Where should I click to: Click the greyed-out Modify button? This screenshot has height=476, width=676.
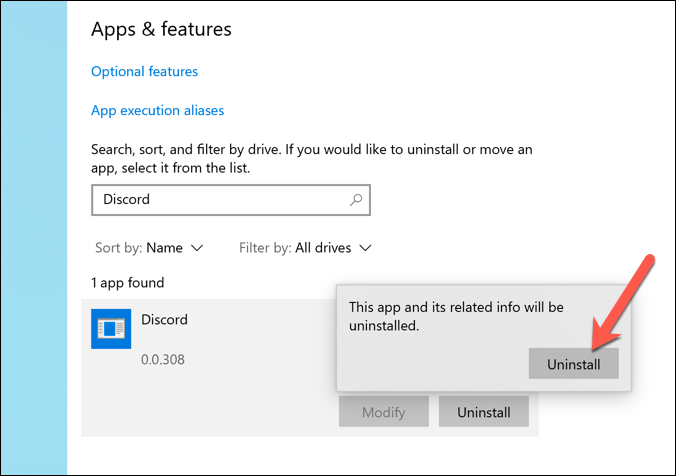(x=384, y=412)
